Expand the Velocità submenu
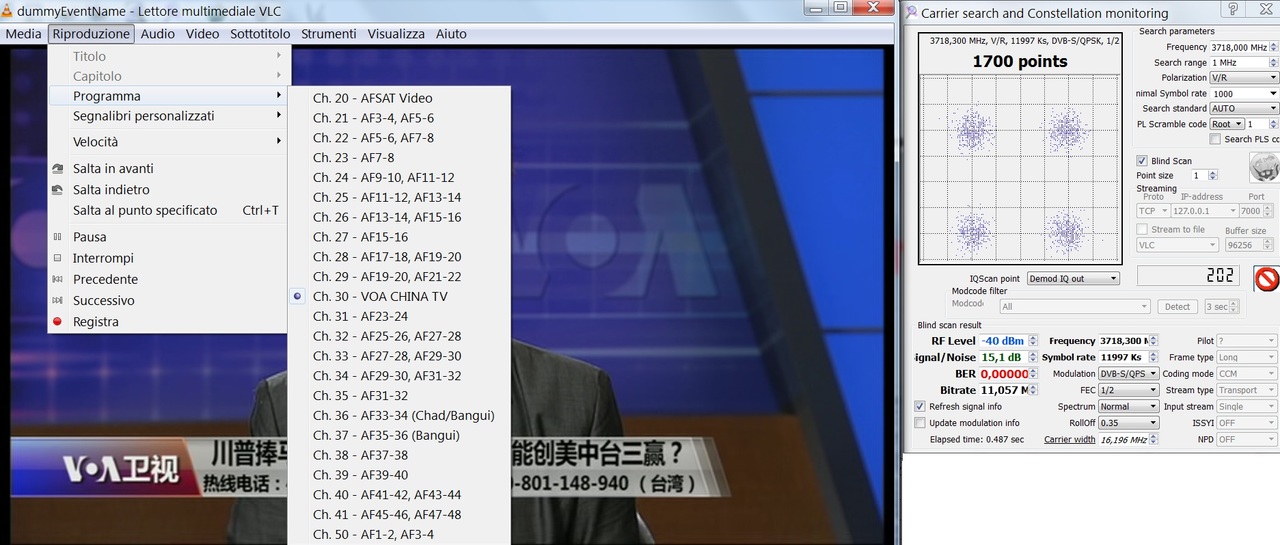 pos(169,142)
